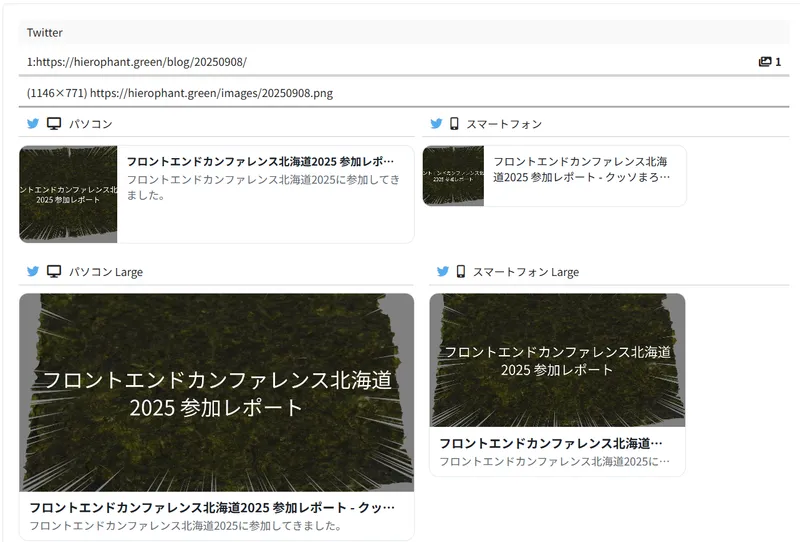Click the phone icon next to スマートフォン Large
Viewport: 800px width, 542px height.
[x=461, y=271]
